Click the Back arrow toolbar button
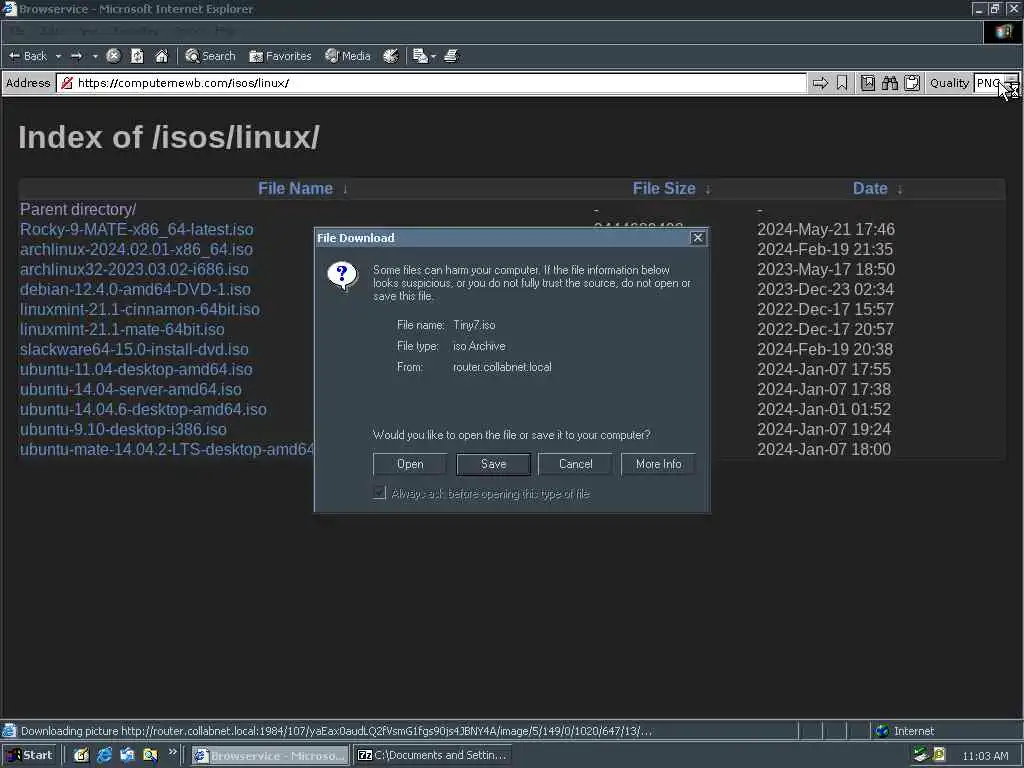This screenshot has width=1024, height=768. [x=27, y=56]
